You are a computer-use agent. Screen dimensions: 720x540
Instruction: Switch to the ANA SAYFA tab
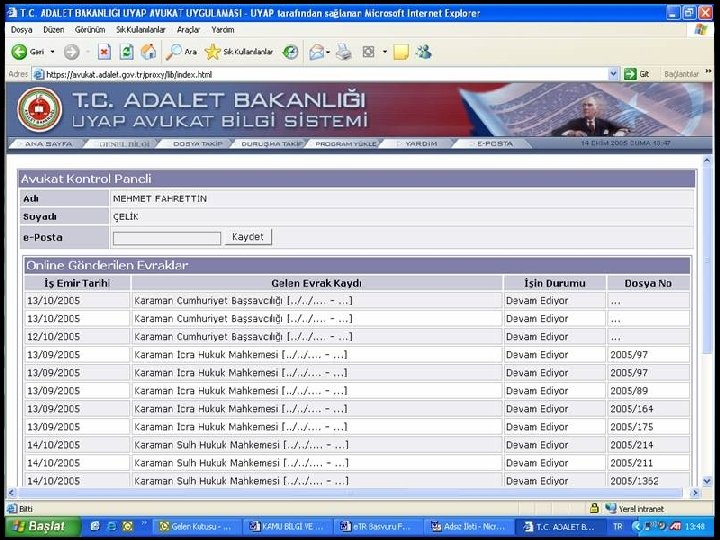point(48,144)
